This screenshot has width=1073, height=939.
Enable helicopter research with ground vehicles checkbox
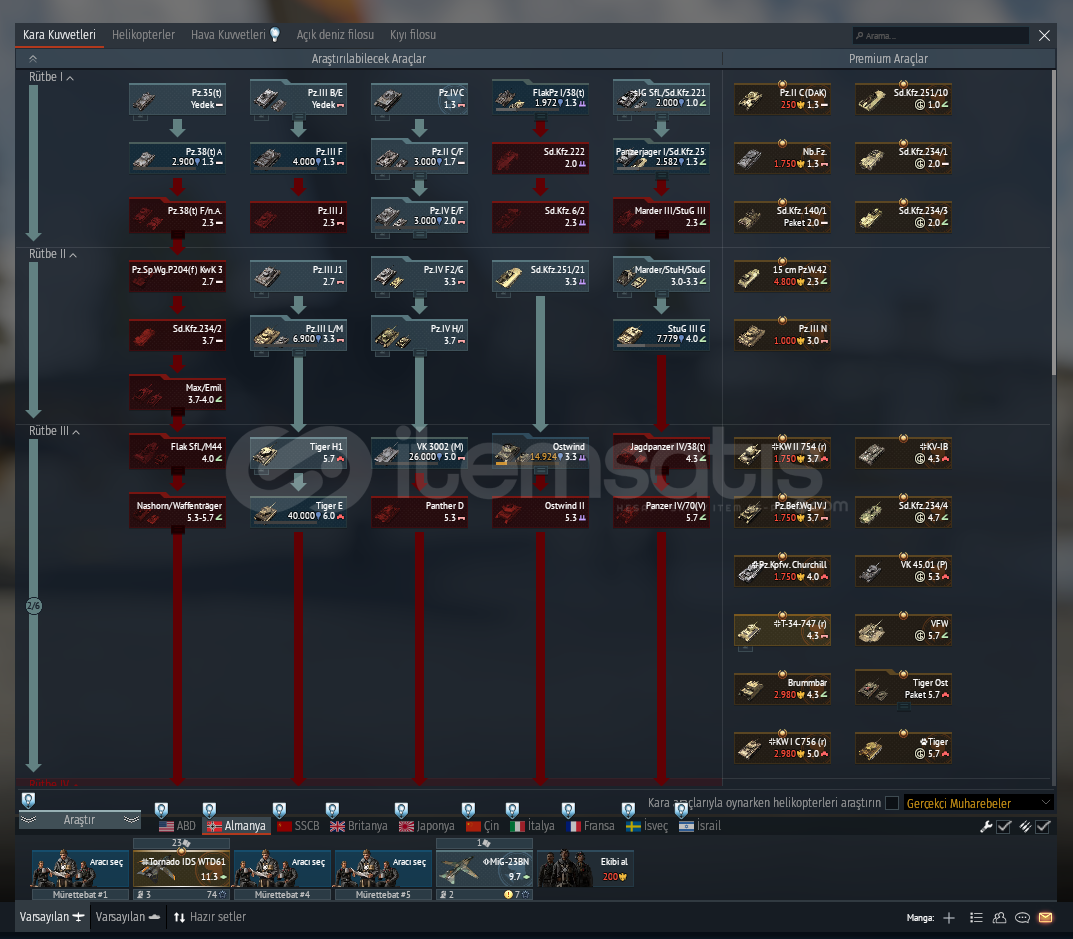tap(892, 803)
